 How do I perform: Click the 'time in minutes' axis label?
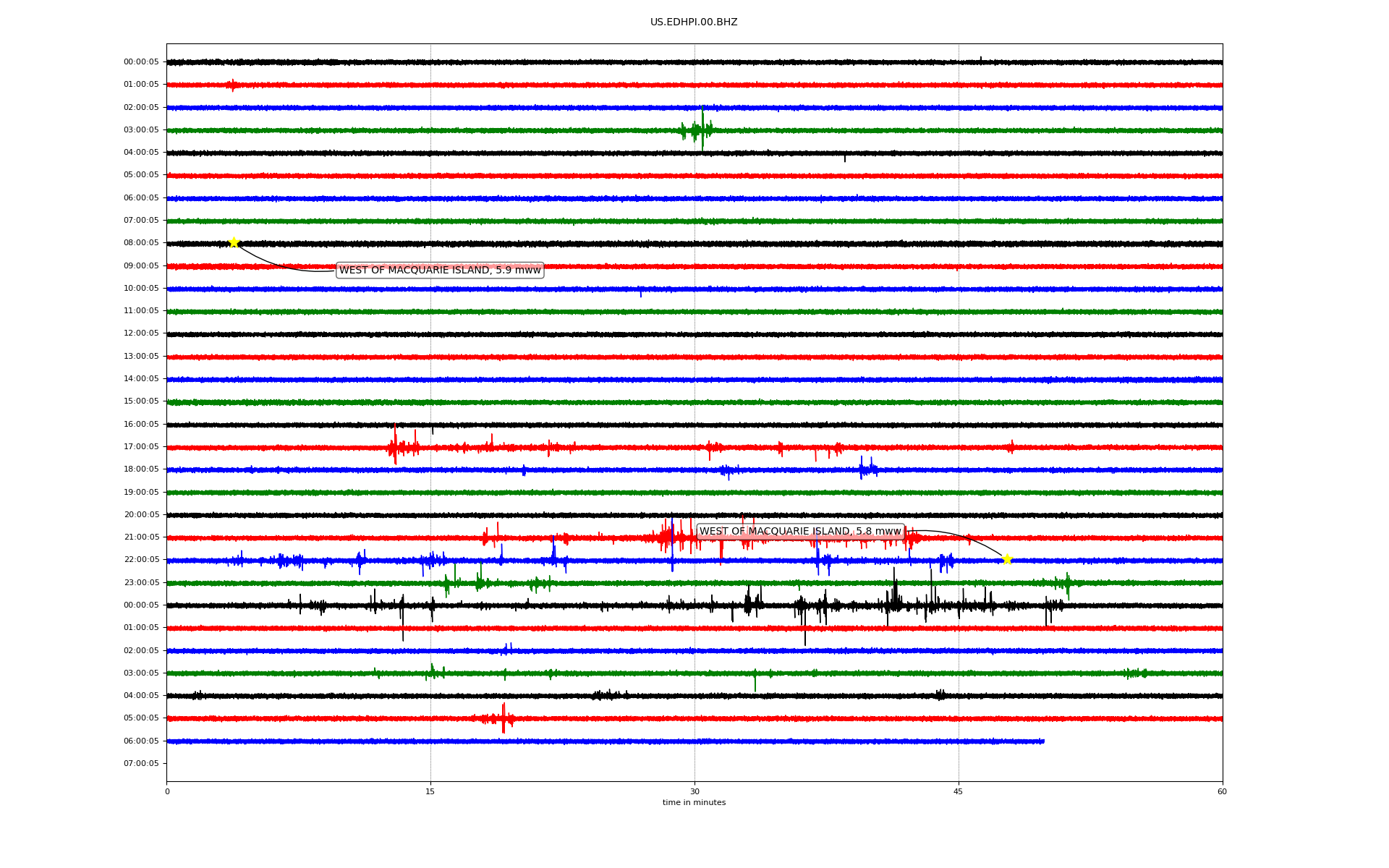[x=694, y=803]
